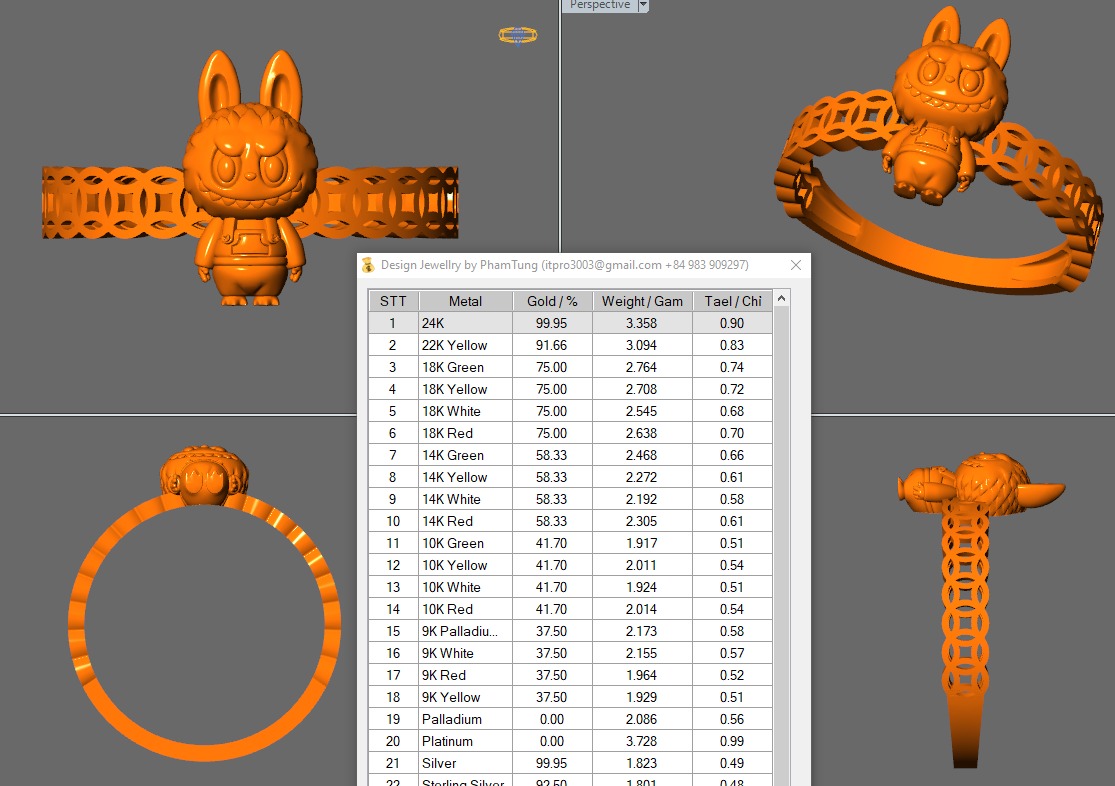Click the ring band in side-profile viewport
The image size is (1115, 786).
coord(965,633)
